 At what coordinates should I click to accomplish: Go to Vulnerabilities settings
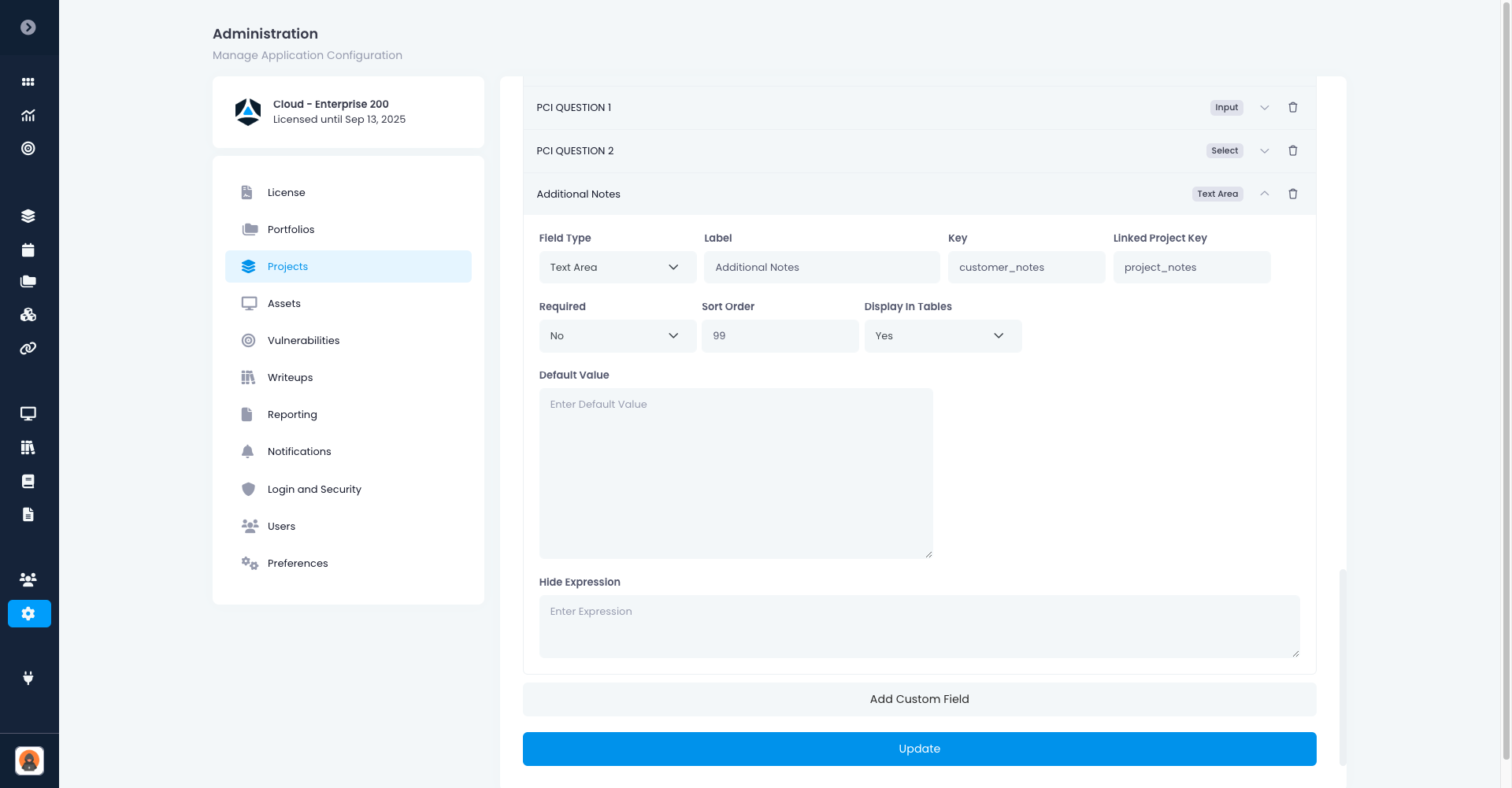[x=303, y=341]
